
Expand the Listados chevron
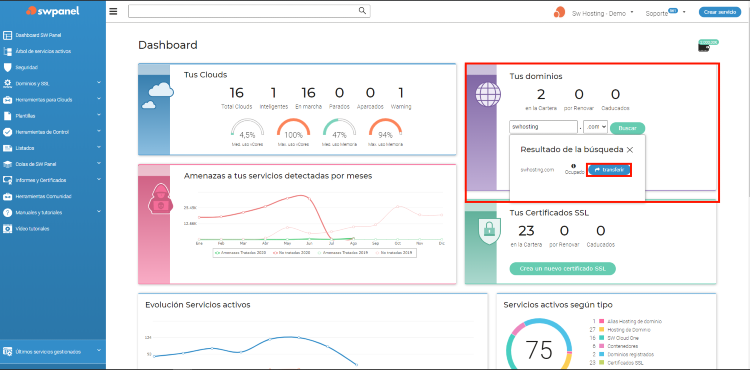(x=99, y=147)
